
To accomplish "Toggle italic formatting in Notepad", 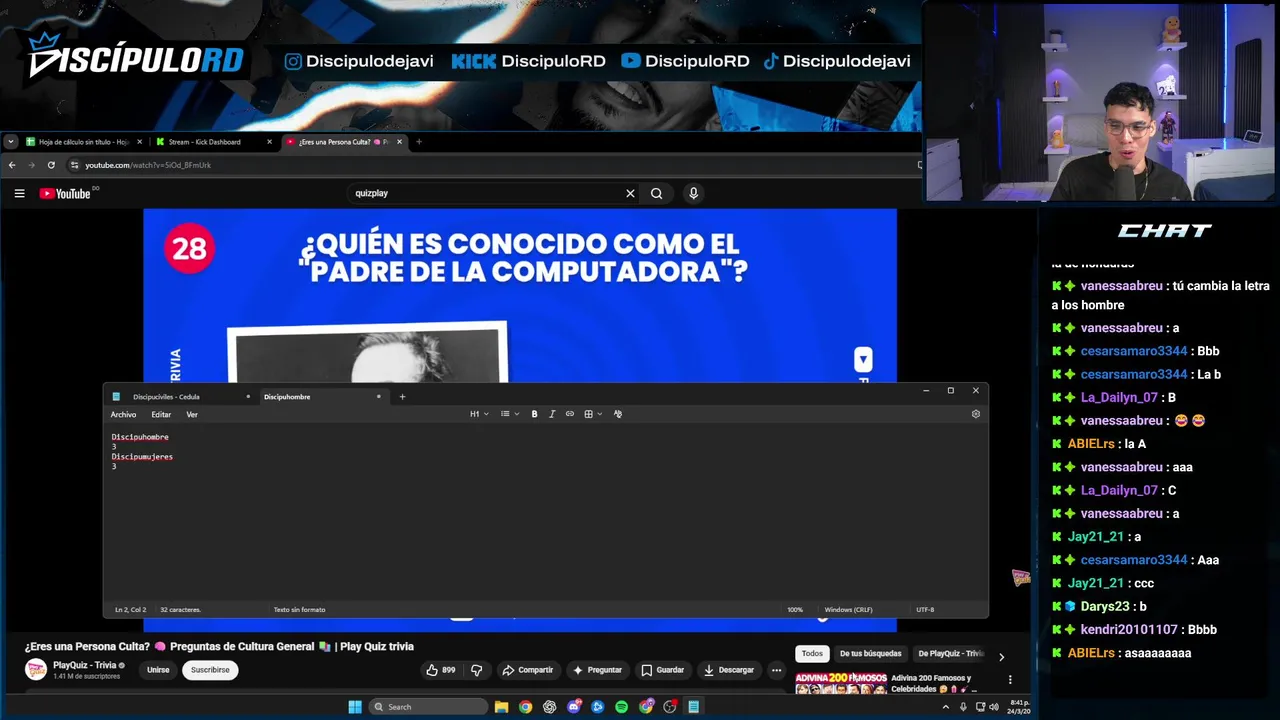I will click(x=552, y=414).
